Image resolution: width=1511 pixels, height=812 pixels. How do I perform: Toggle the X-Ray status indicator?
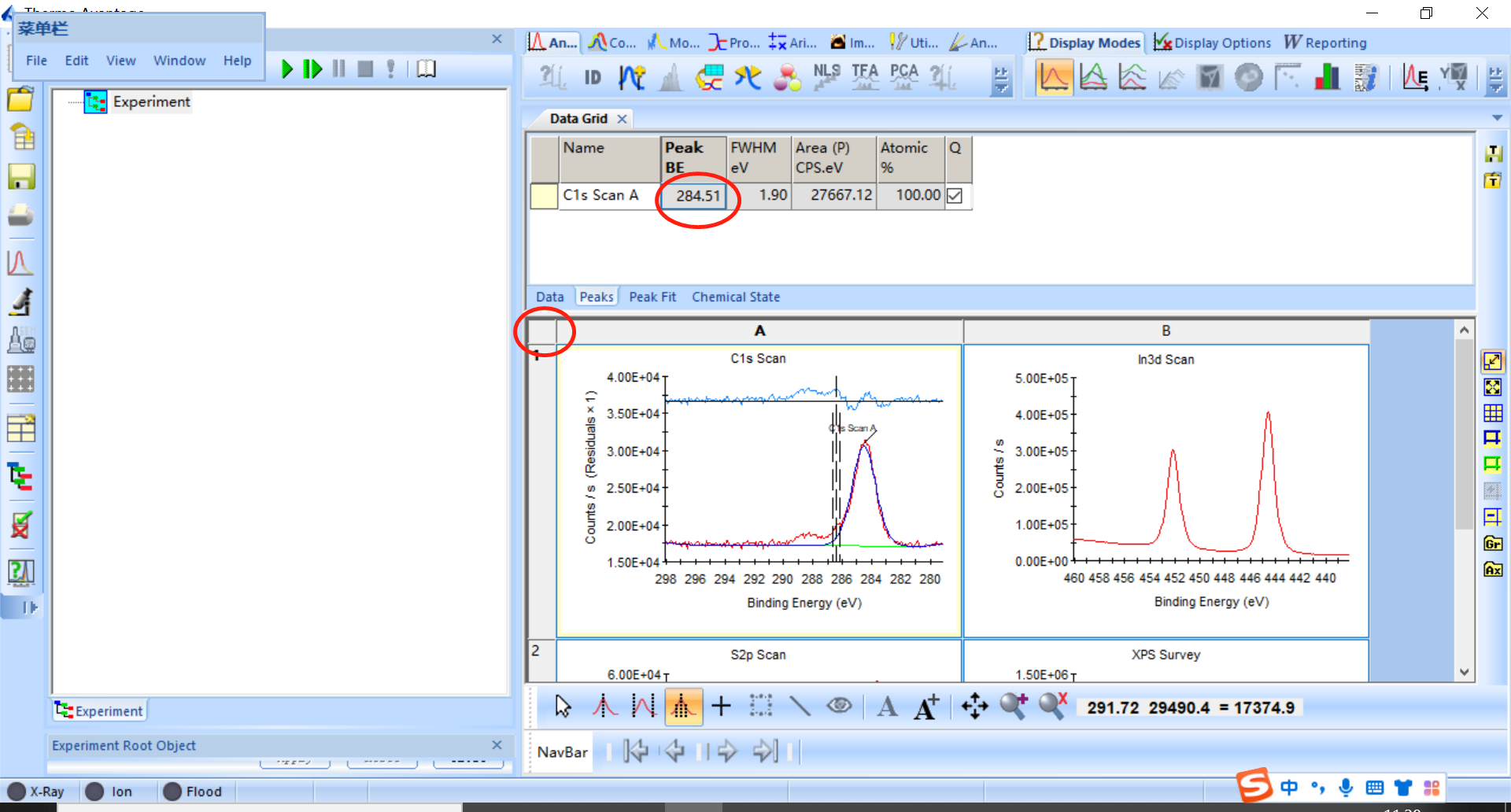[35, 792]
